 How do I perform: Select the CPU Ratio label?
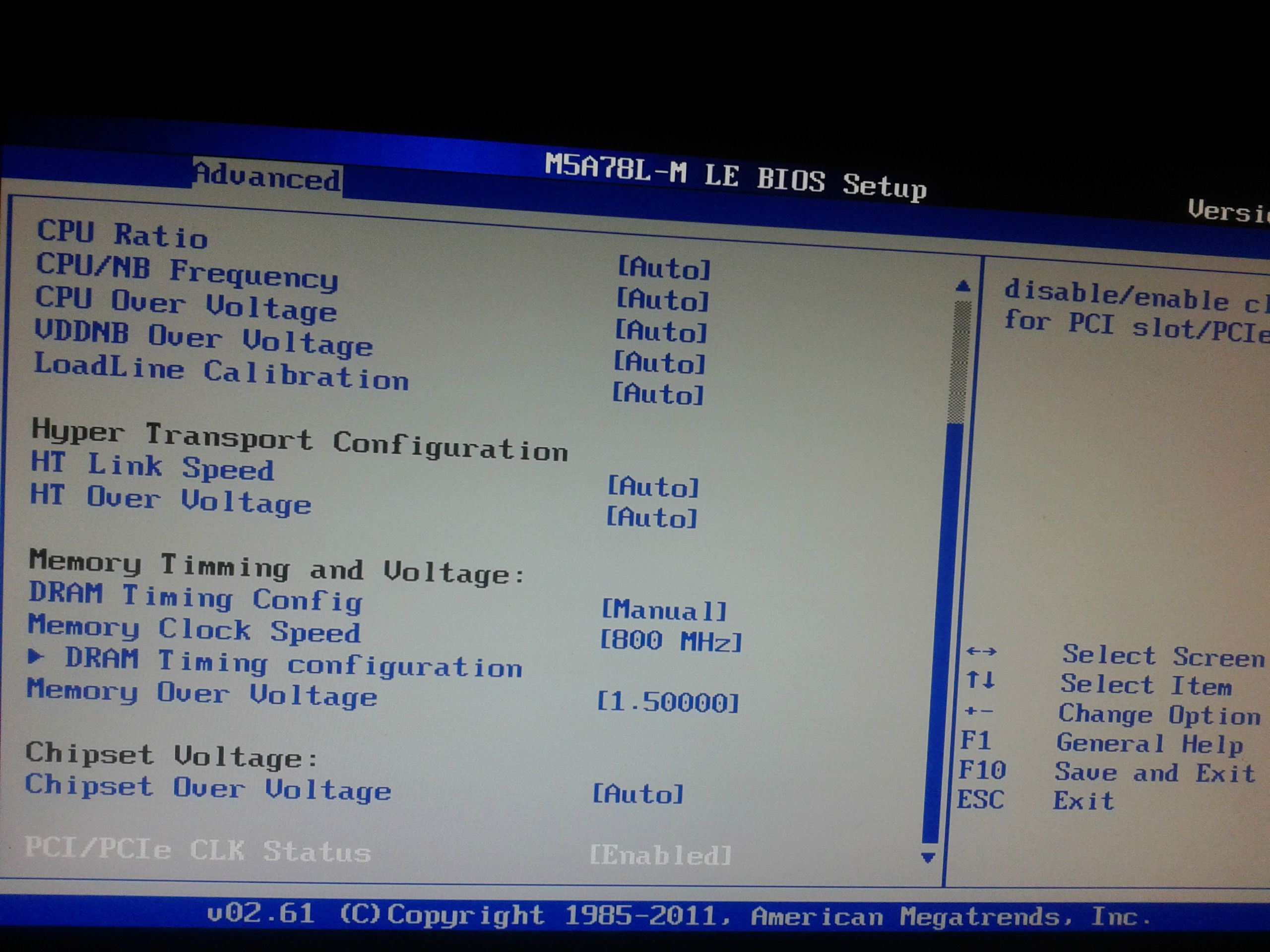tap(123, 235)
